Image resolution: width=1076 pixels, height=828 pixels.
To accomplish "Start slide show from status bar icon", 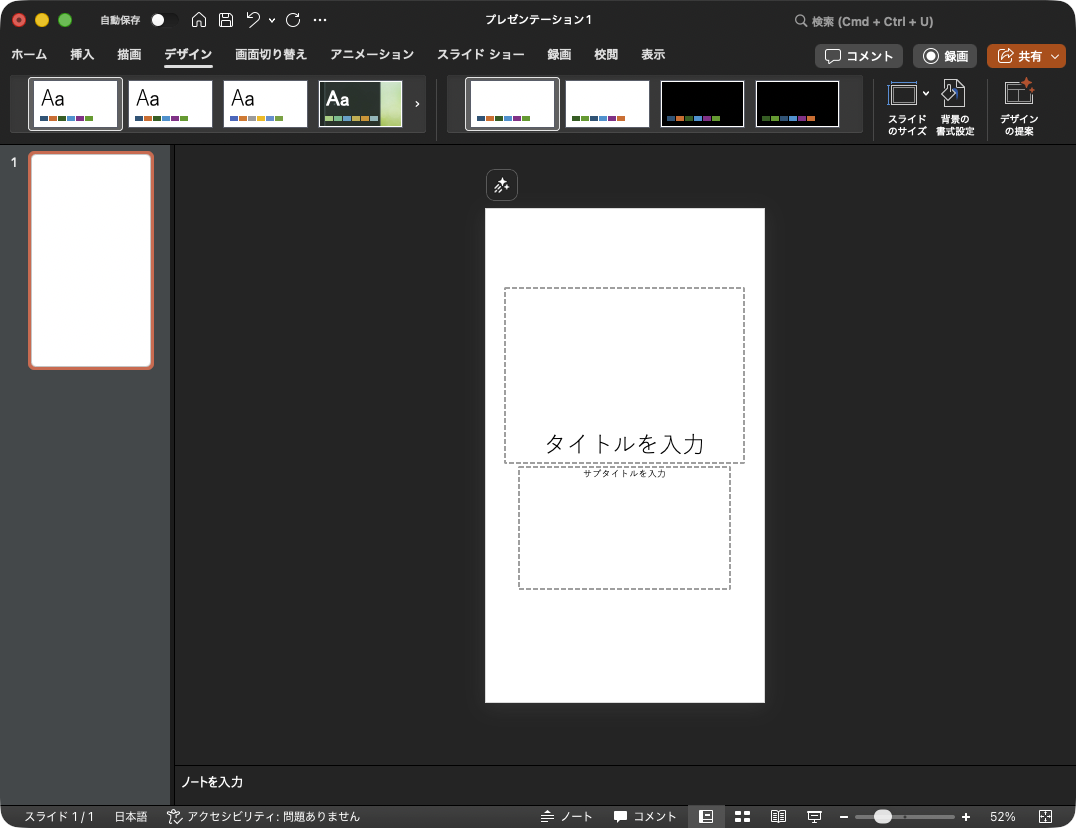I will click(x=814, y=817).
